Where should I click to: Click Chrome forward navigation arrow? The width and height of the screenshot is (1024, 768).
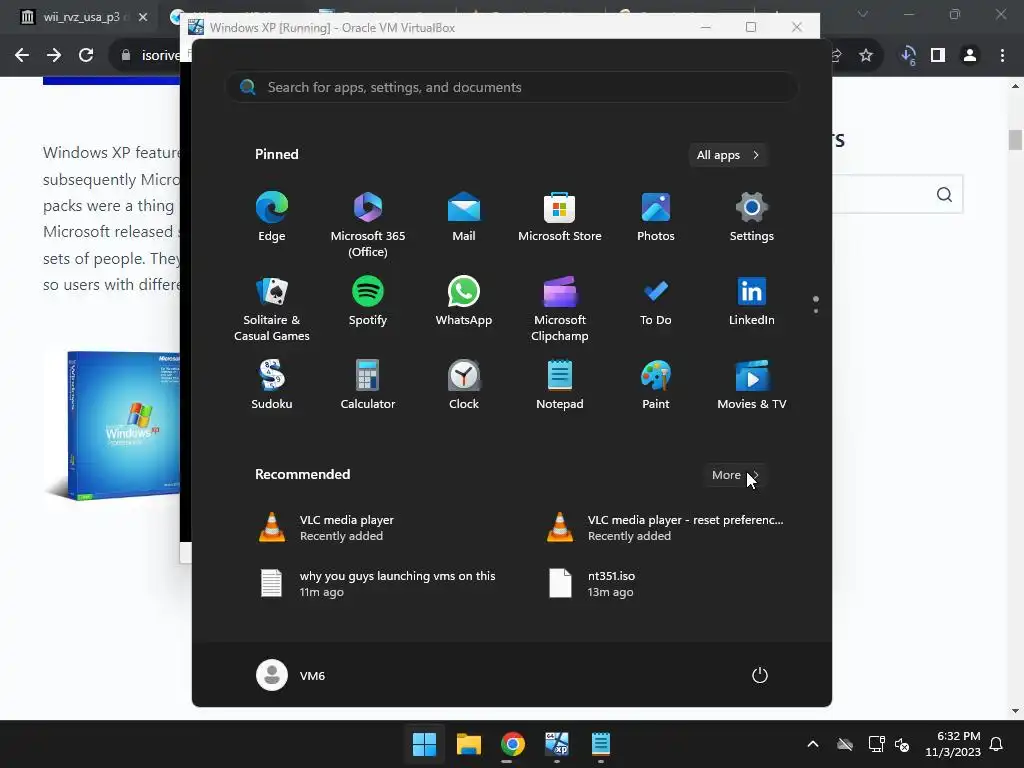[x=54, y=56]
